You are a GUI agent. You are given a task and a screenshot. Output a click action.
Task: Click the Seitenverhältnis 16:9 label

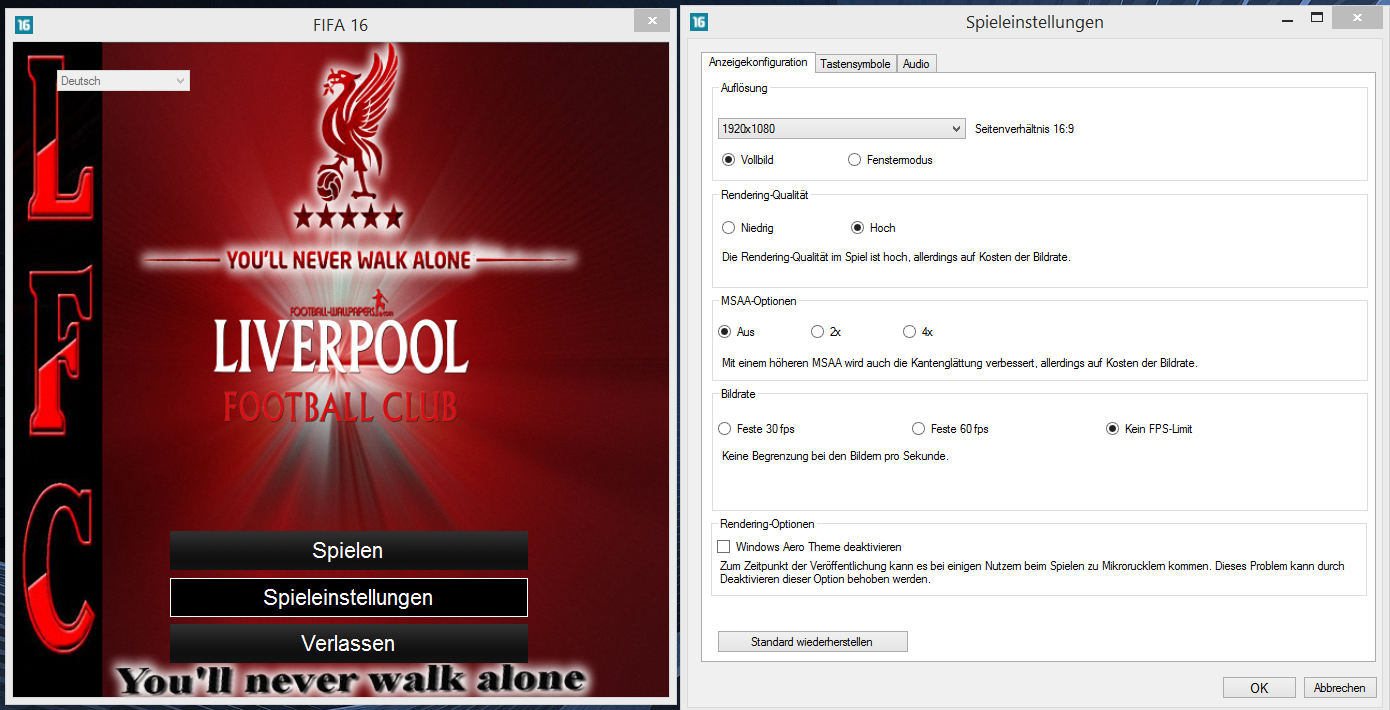coord(1025,129)
